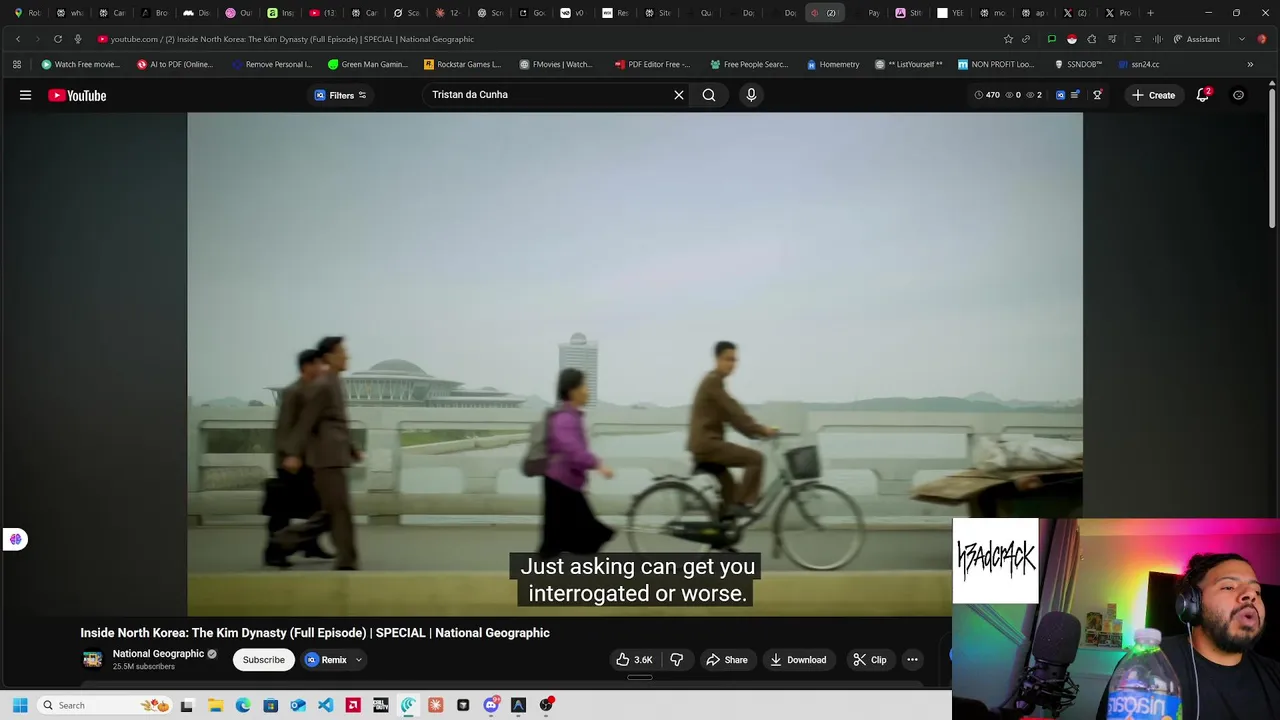Open Visual Studio Code from the taskbar
Image resolution: width=1280 pixels, height=720 pixels.
[x=325, y=705]
